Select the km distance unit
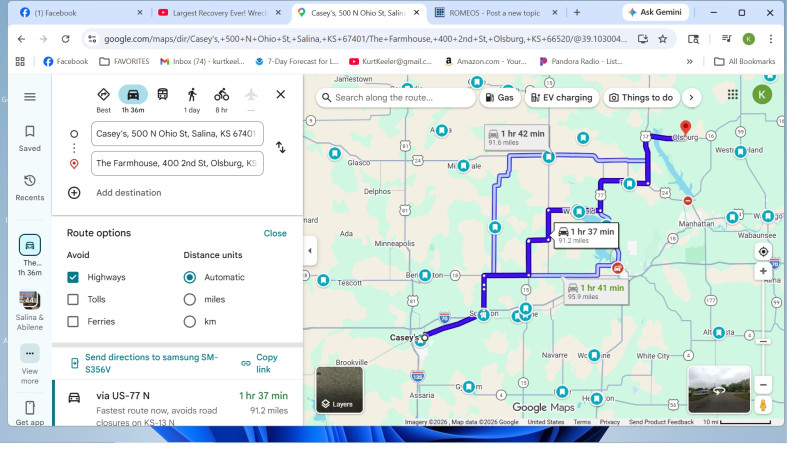Viewport: 800px width, 457px height. pos(190,322)
